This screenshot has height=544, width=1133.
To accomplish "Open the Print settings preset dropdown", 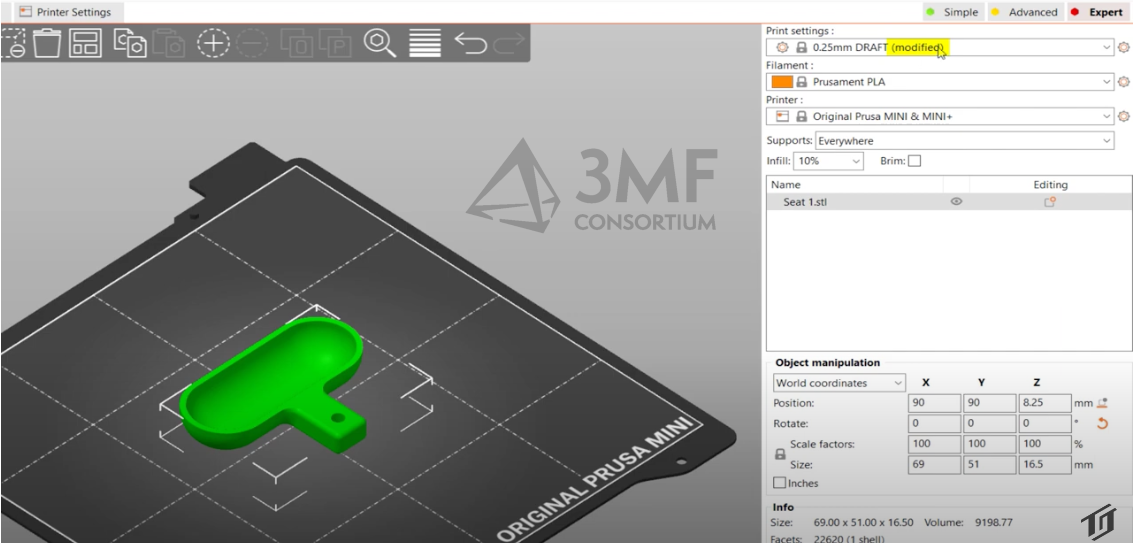I will pos(1106,47).
